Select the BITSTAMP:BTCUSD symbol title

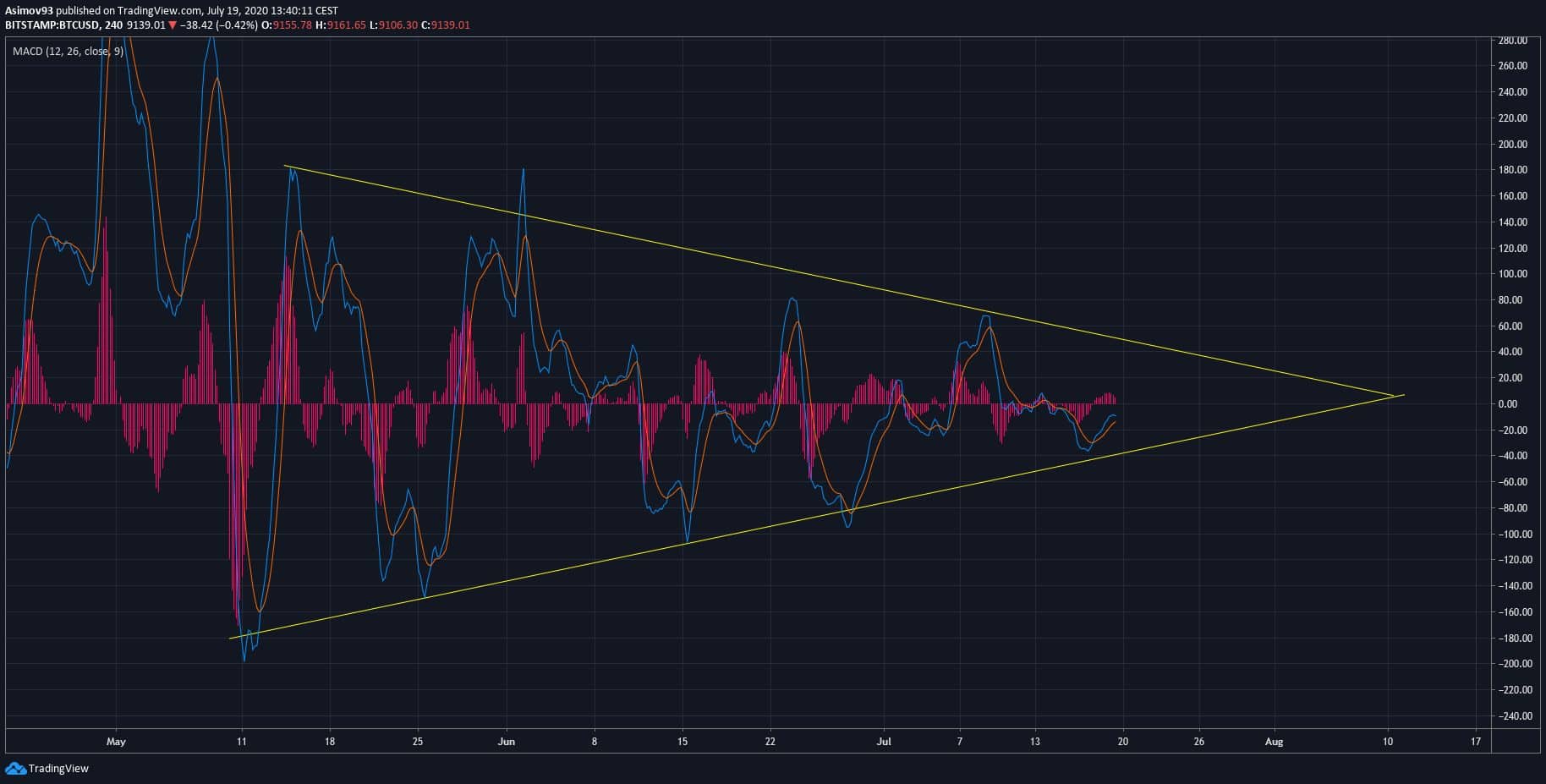click(52, 25)
